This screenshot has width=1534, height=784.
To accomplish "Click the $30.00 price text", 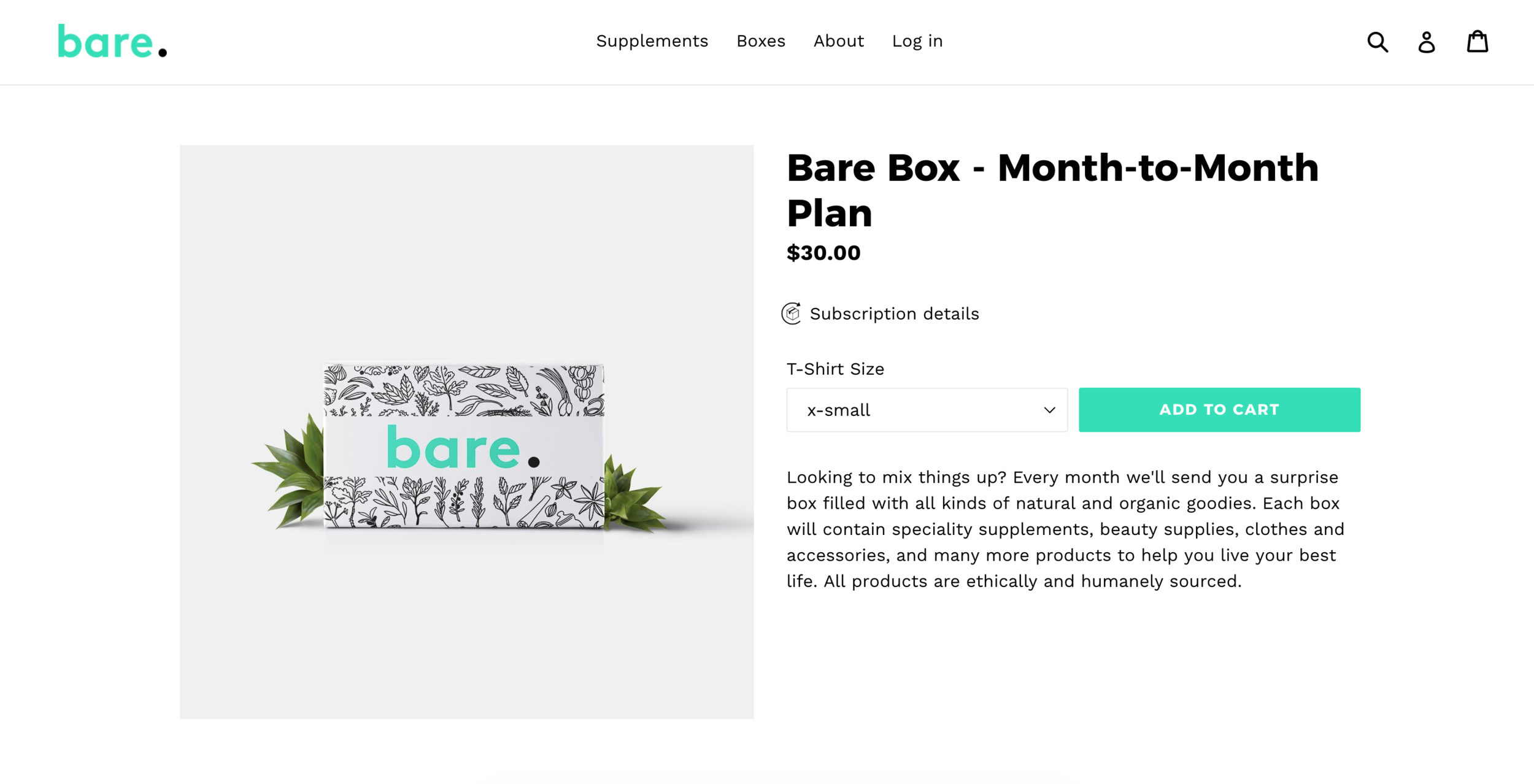I will 823,253.
